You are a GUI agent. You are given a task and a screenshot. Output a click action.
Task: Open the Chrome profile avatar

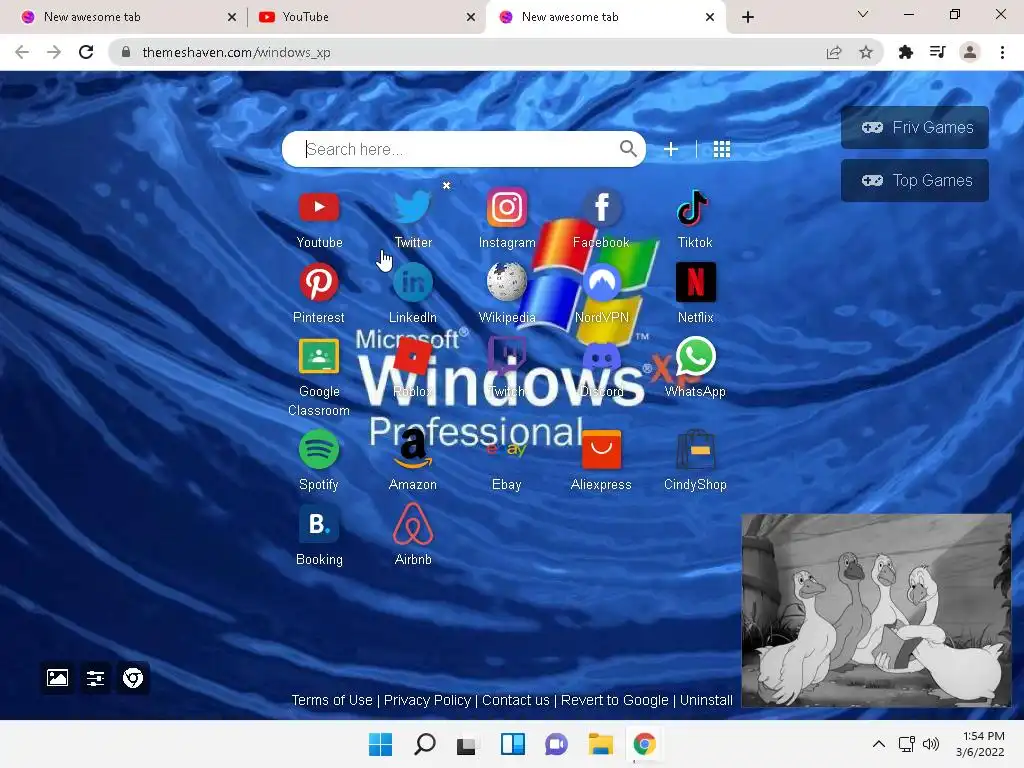point(970,52)
